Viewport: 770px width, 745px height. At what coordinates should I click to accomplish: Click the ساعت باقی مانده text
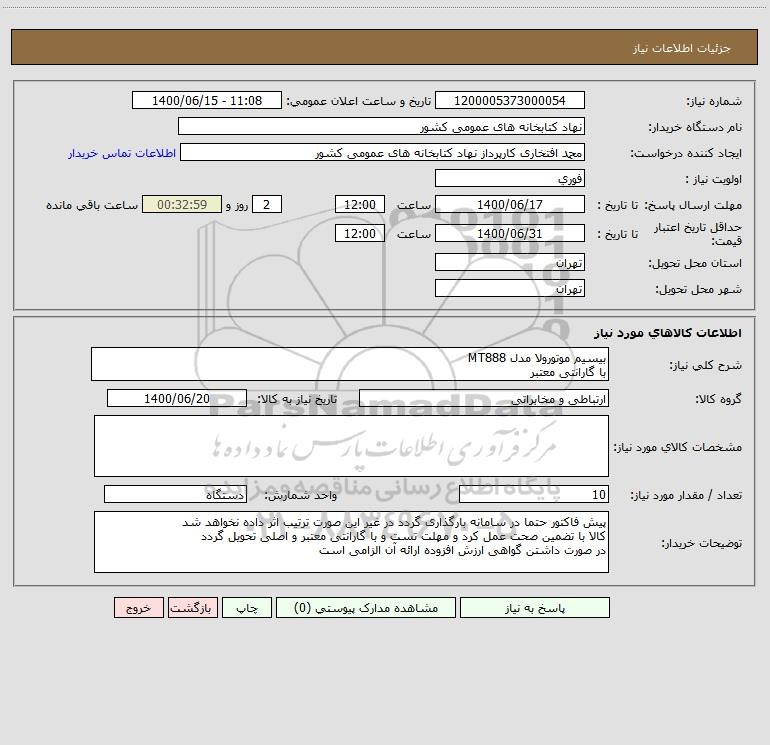point(92,205)
